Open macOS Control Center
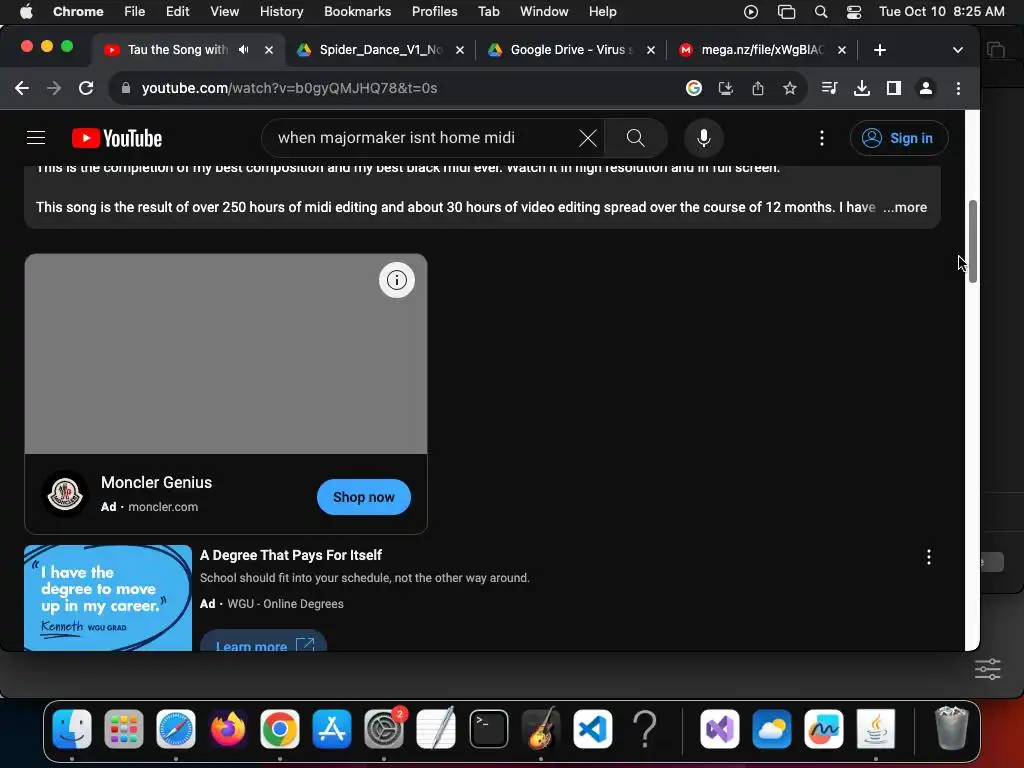The height and width of the screenshot is (768, 1024). tap(854, 12)
